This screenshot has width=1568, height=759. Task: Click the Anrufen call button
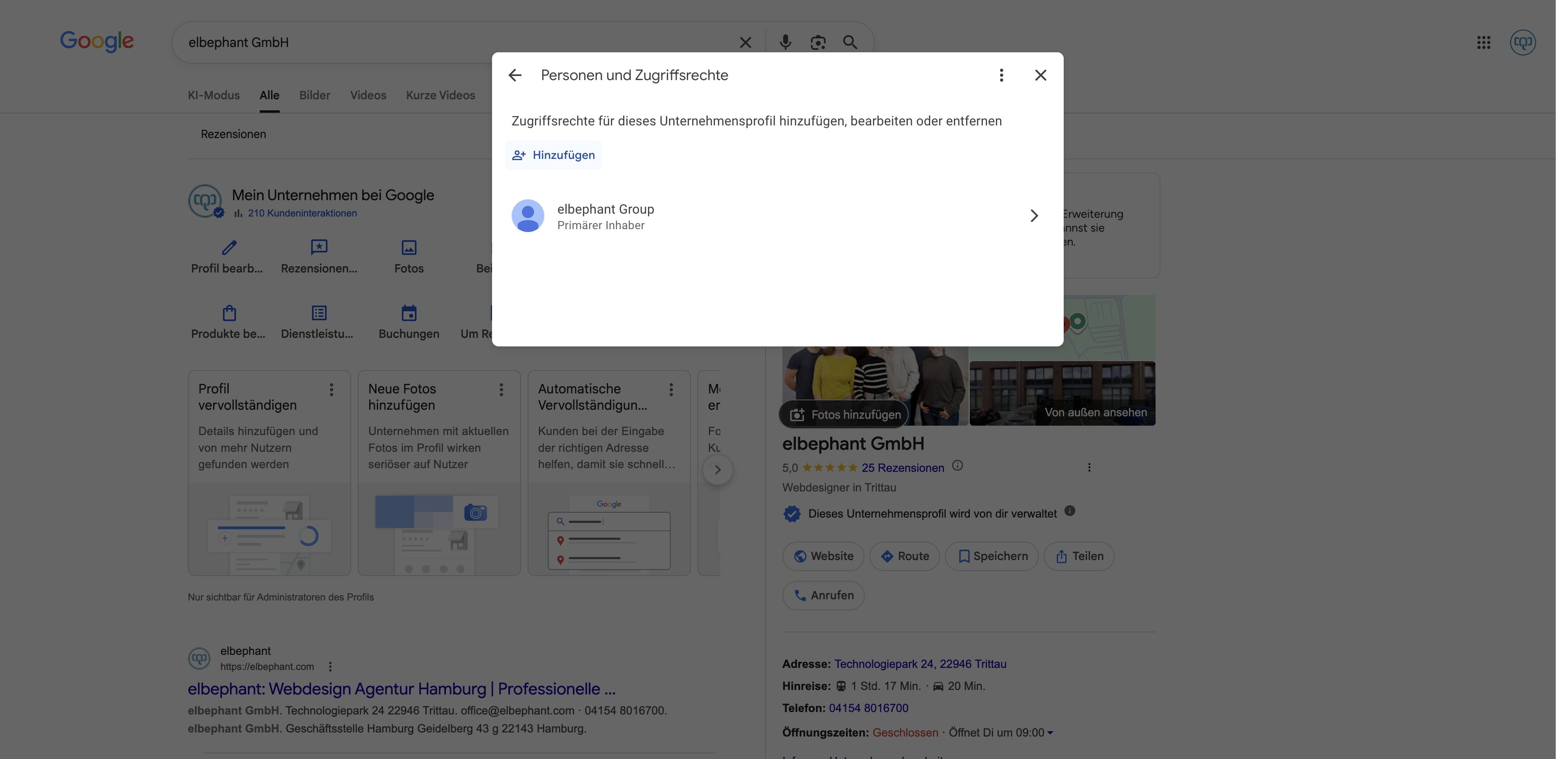coord(823,595)
